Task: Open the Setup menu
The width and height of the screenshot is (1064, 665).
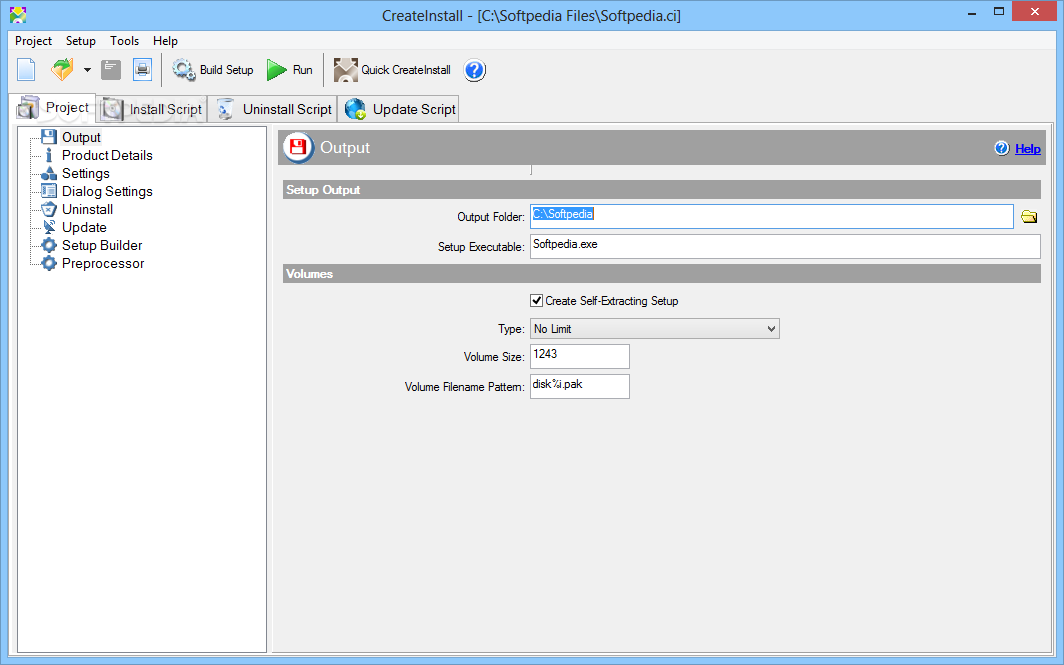Action: tap(81, 41)
